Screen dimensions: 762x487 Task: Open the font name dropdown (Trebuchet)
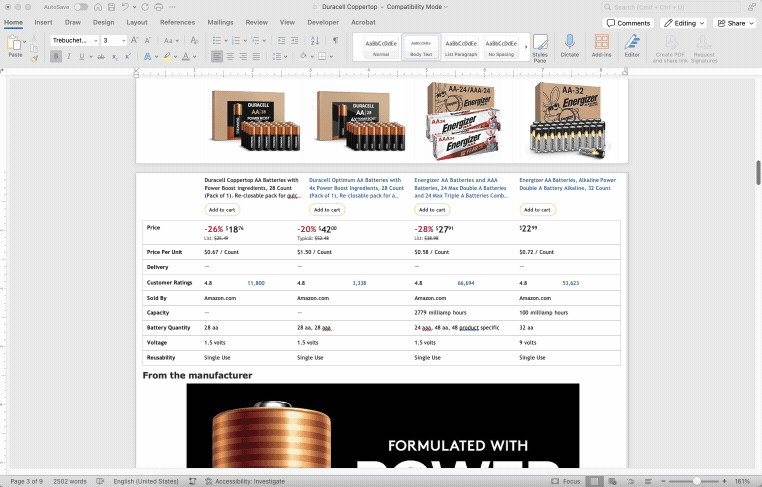[x=96, y=41]
